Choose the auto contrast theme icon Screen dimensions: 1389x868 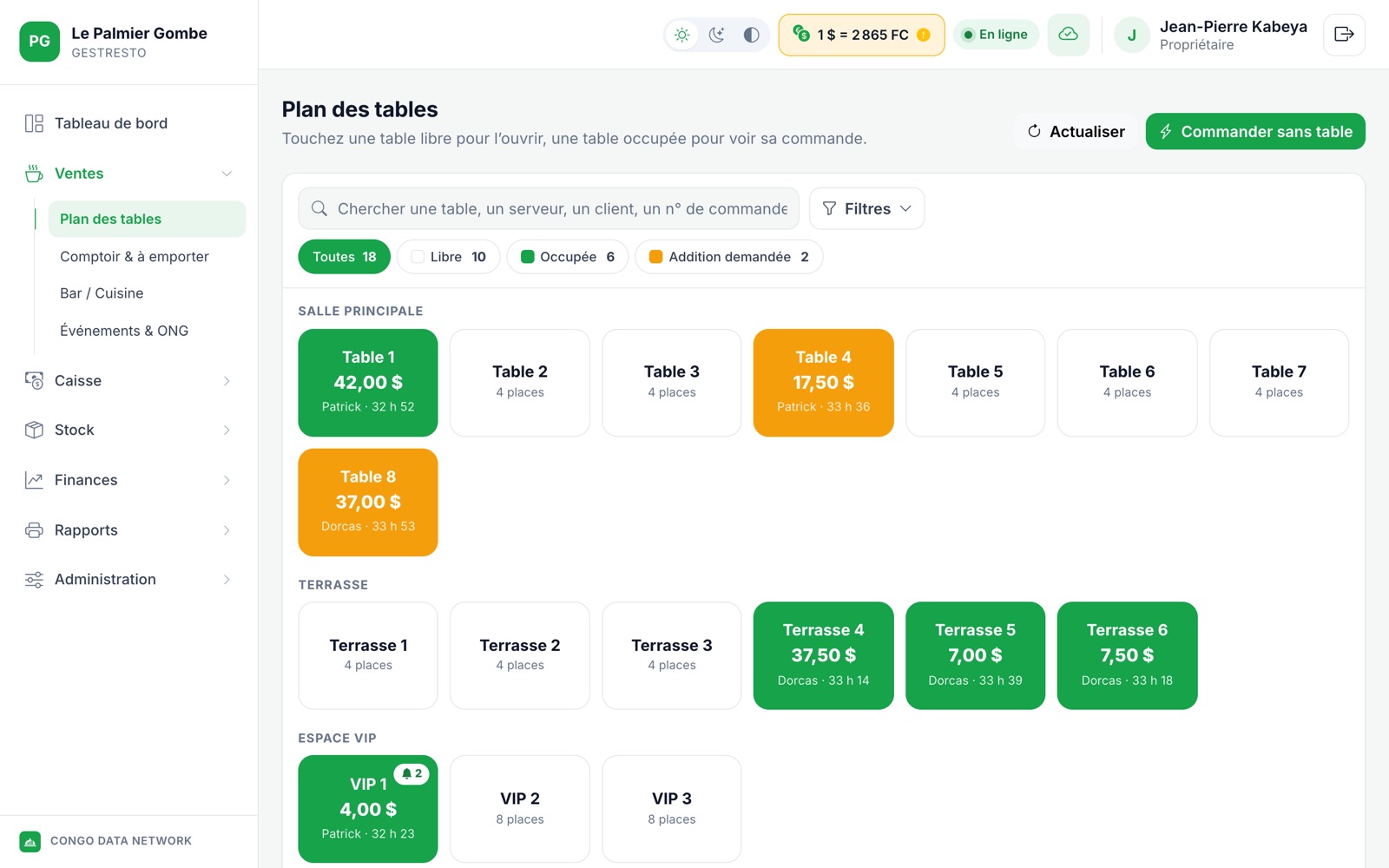pos(752,35)
